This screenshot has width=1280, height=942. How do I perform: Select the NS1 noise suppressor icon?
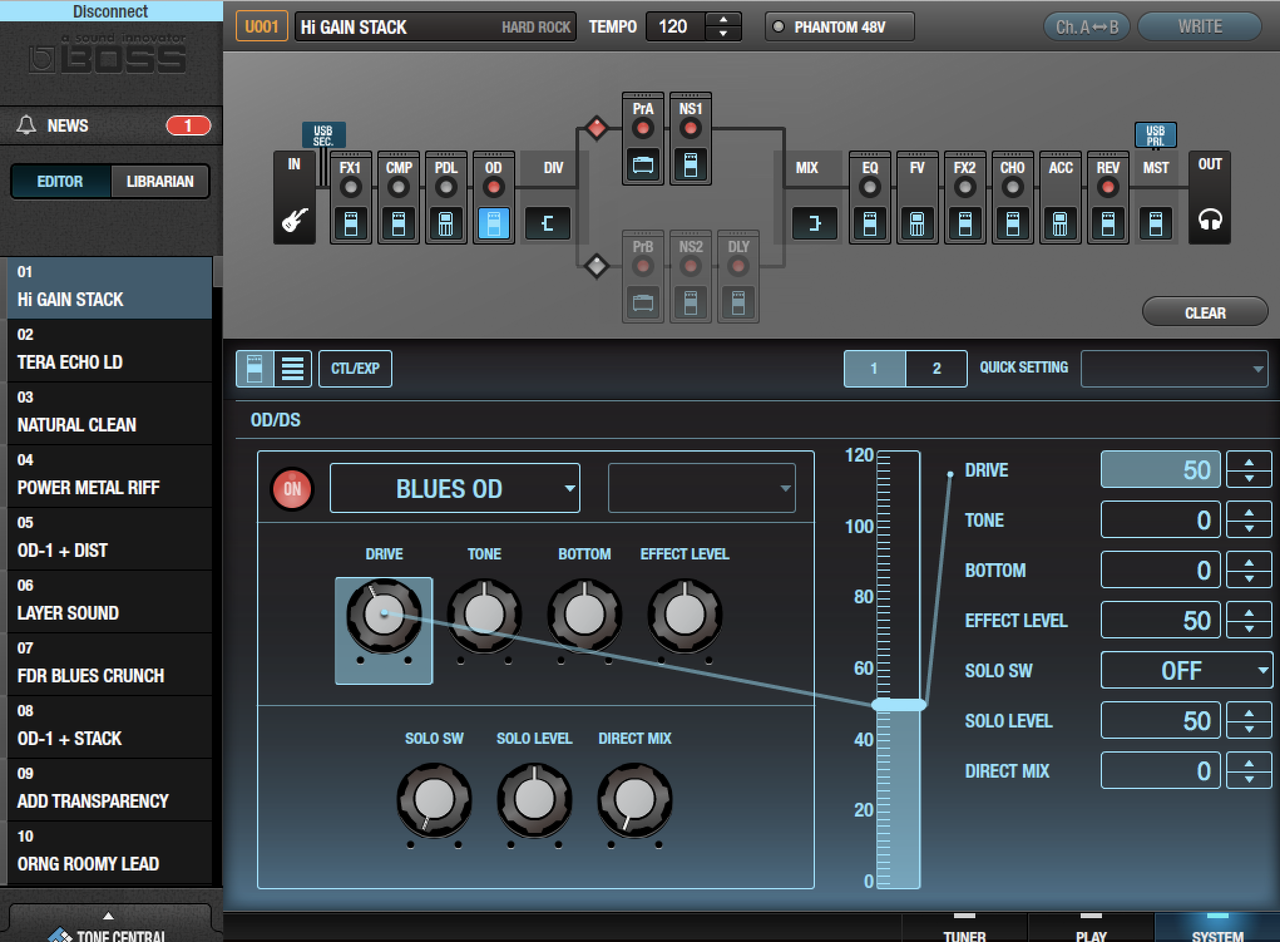[x=690, y=165]
